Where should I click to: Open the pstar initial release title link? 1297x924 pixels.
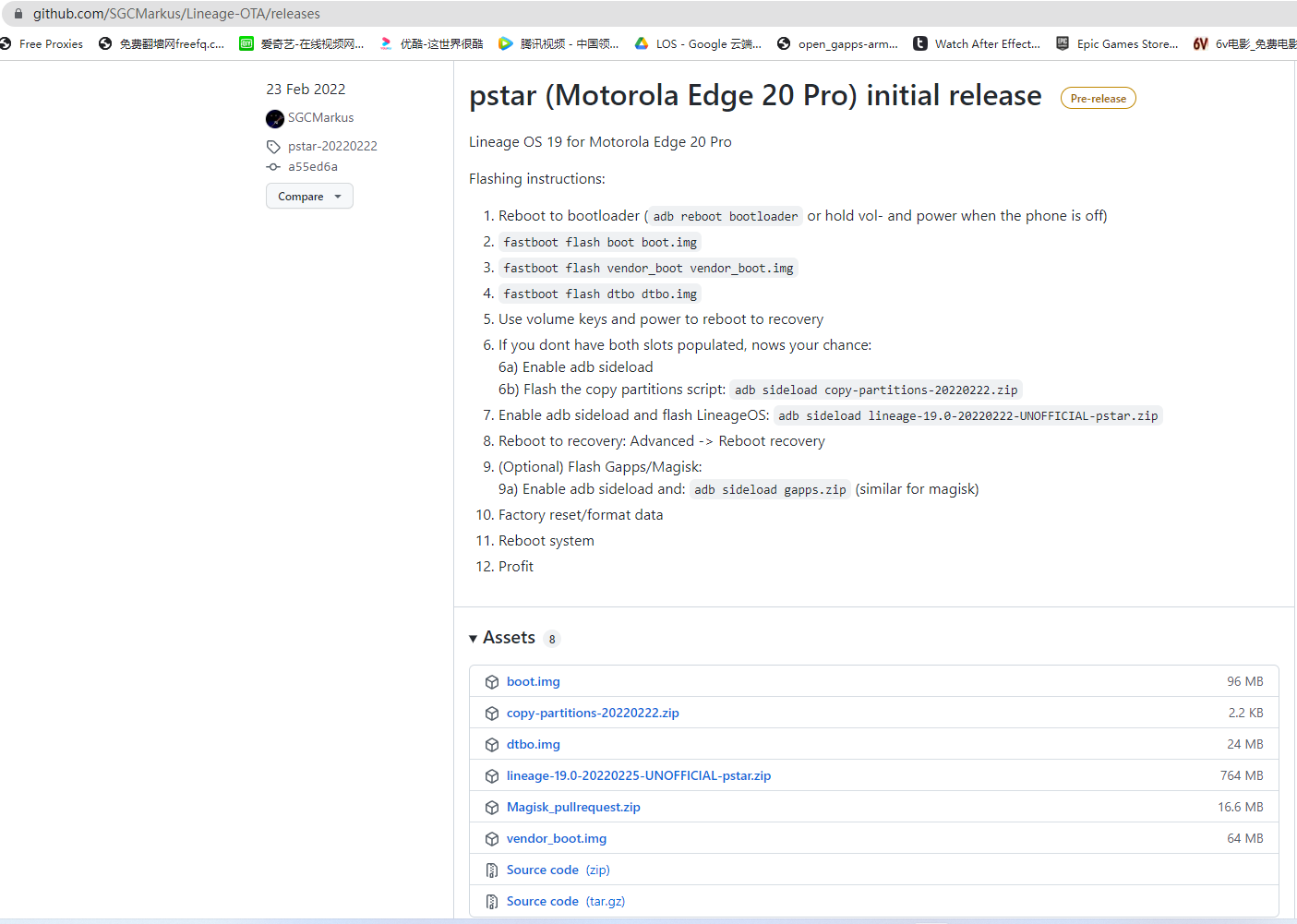755,96
